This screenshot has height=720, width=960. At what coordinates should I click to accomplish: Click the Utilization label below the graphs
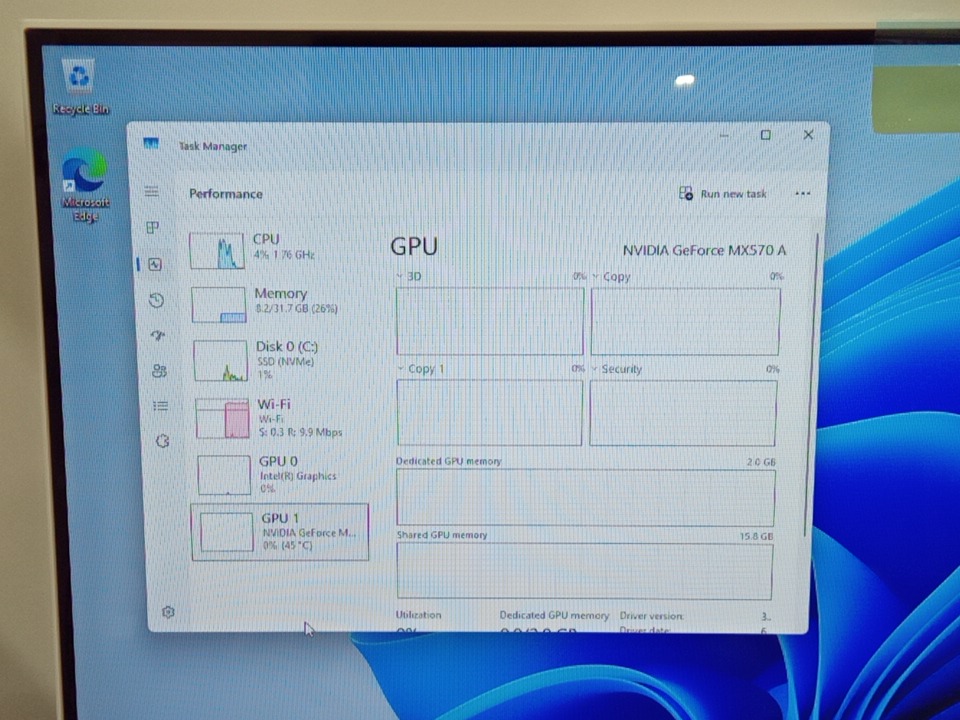click(x=418, y=615)
